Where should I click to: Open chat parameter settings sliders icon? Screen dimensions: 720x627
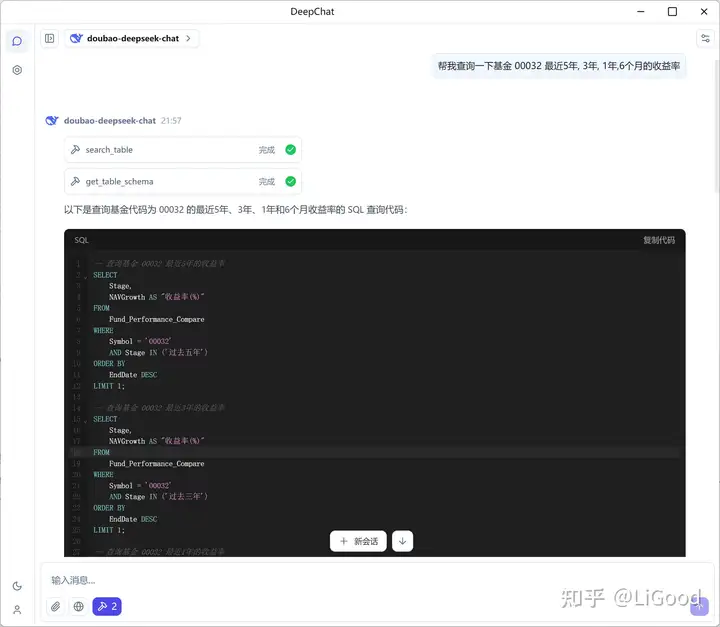pyautogui.click(x=705, y=39)
